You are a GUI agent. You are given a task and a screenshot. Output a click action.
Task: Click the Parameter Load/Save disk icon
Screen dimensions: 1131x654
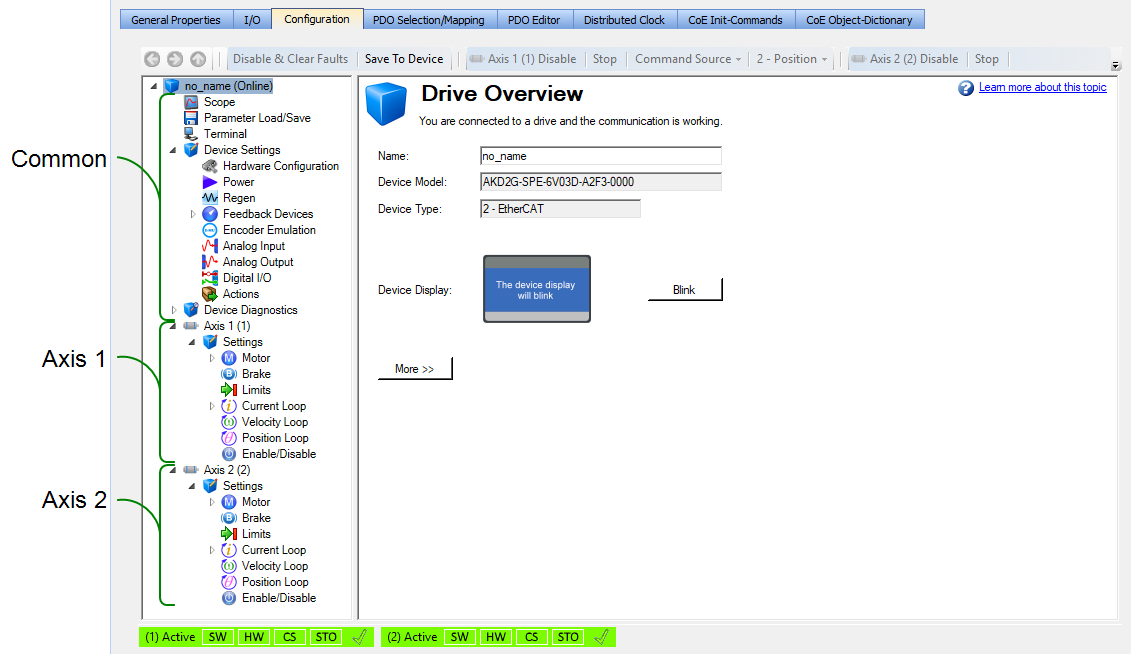coord(191,118)
